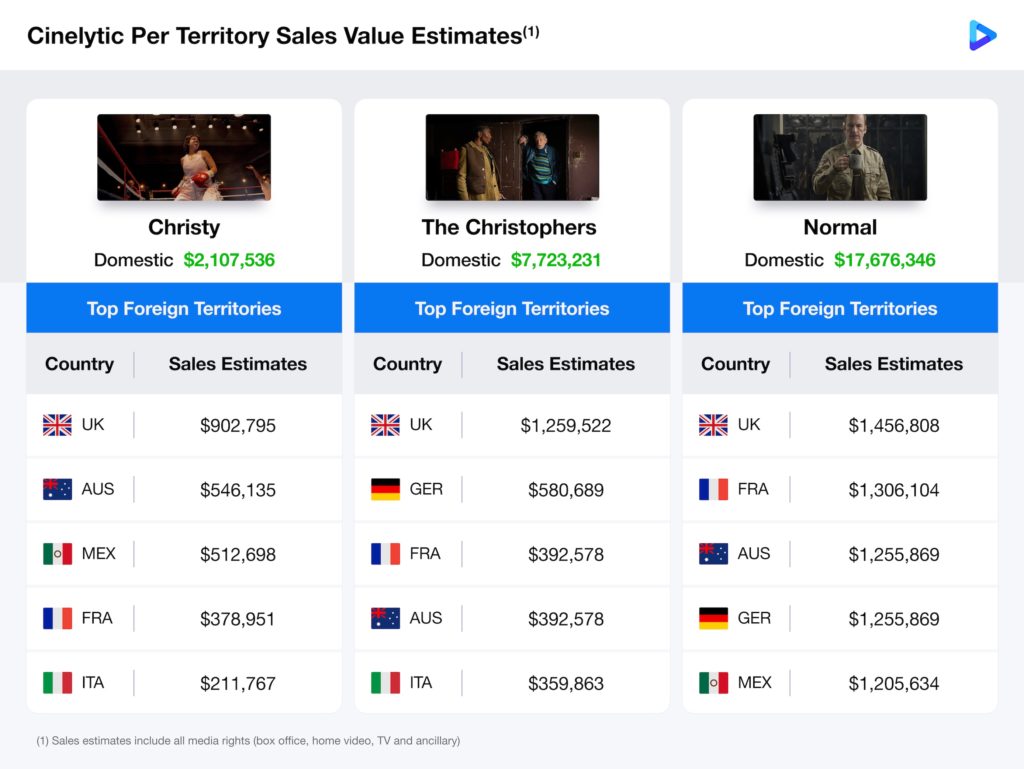Click The Christophers title text

[x=509, y=227]
